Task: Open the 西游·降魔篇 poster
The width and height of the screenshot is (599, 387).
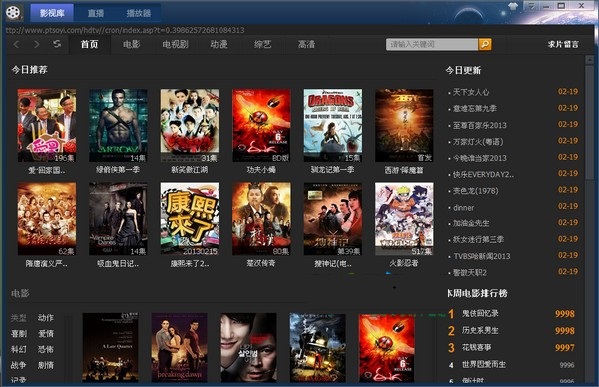Action: tap(404, 126)
